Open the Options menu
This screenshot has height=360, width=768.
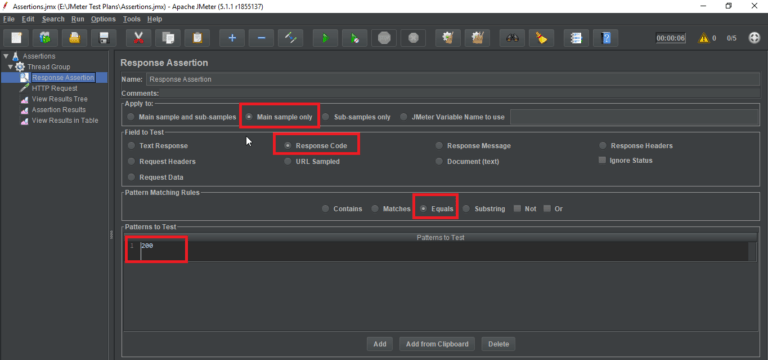point(103,19)
